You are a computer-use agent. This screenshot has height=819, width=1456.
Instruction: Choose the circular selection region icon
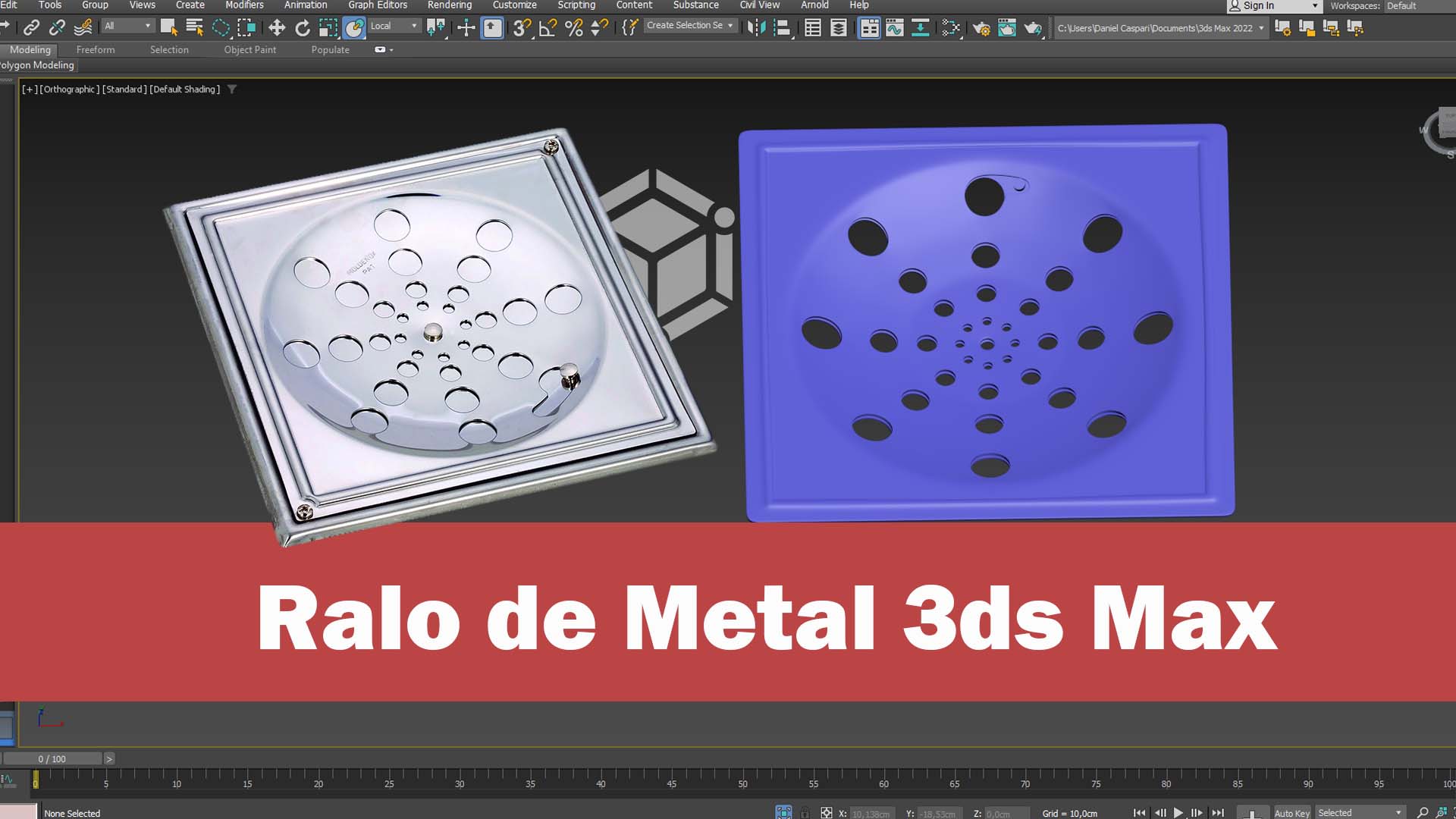coord(221,28)
